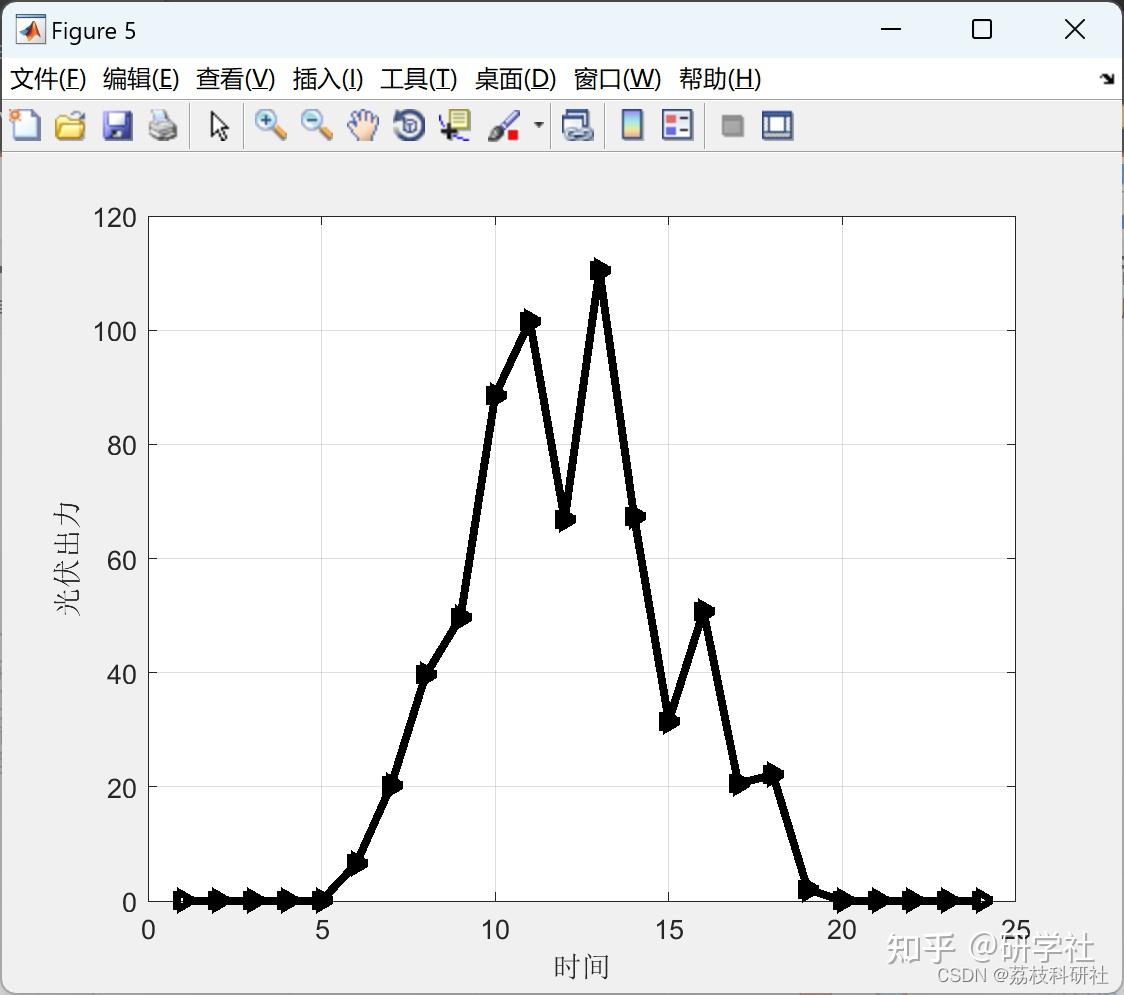Click the highest peak of the curve
This screenshot has width=1124, height=995.
[598, 268]
